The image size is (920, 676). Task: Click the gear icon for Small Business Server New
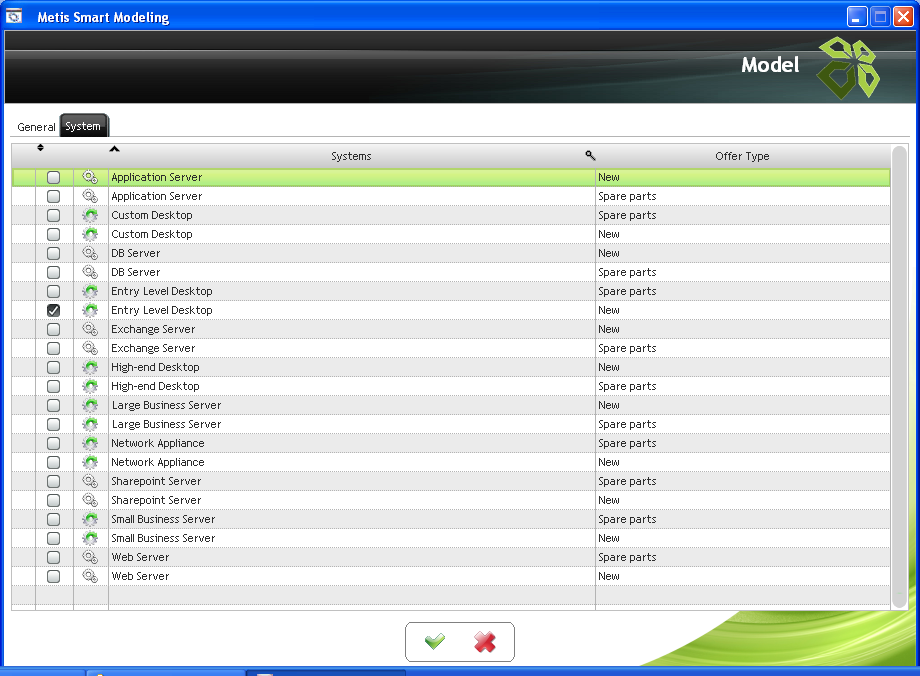(x=90, y=538)
